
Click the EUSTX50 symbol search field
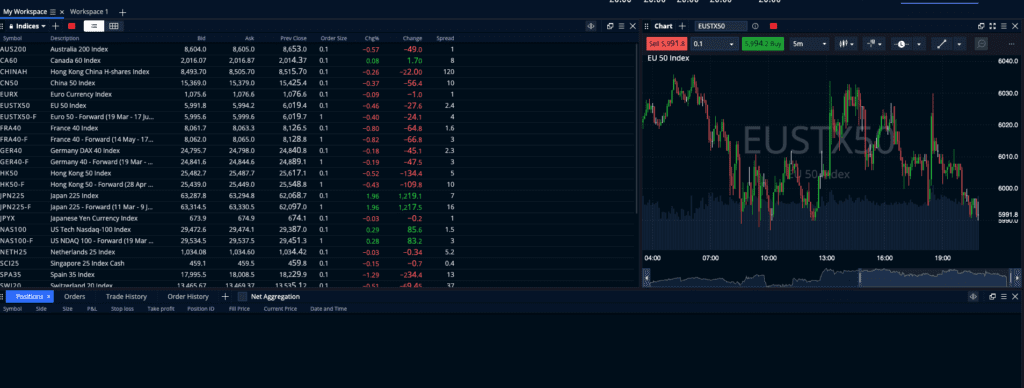point(720,26)
